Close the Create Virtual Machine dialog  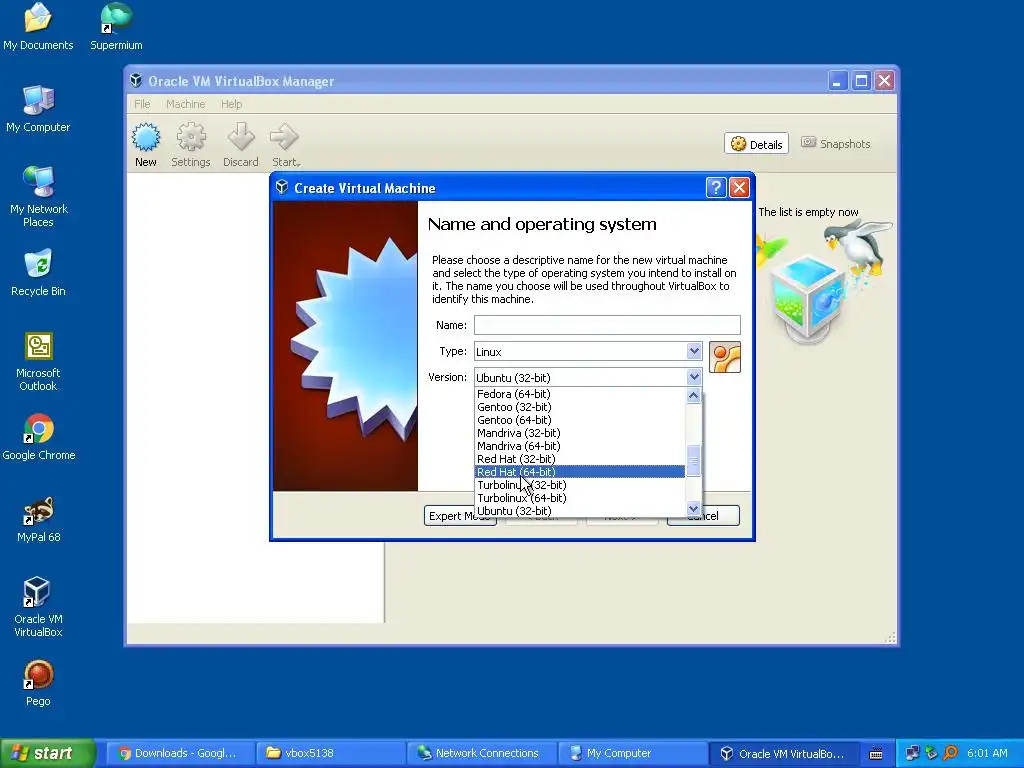(x=739, y=188)
